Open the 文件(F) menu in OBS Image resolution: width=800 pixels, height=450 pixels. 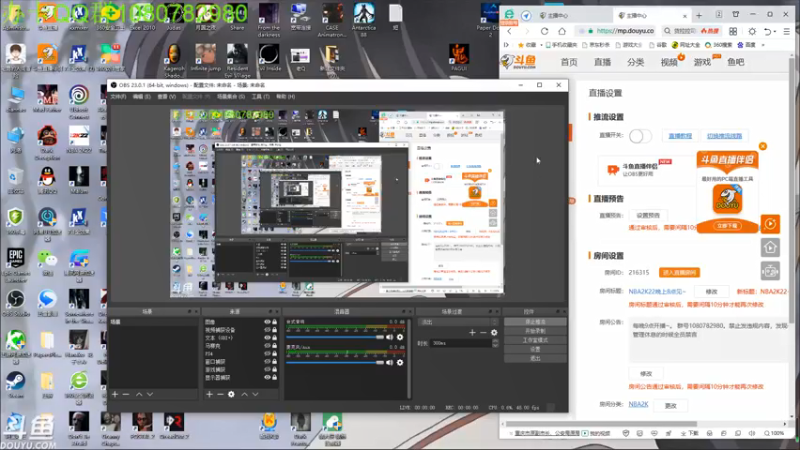(x=118, y=96)
